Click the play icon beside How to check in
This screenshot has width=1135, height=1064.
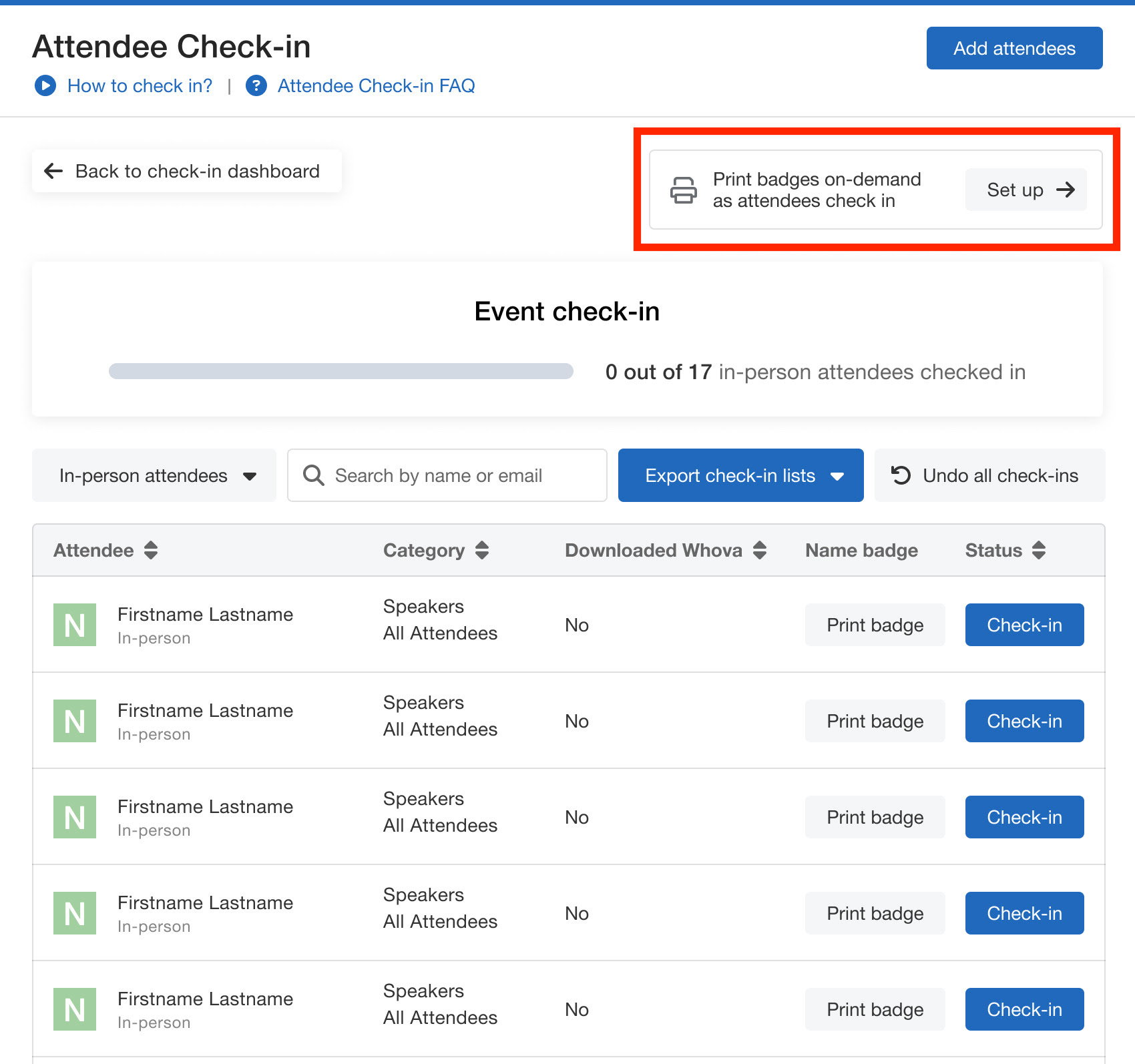pos(45,85)
